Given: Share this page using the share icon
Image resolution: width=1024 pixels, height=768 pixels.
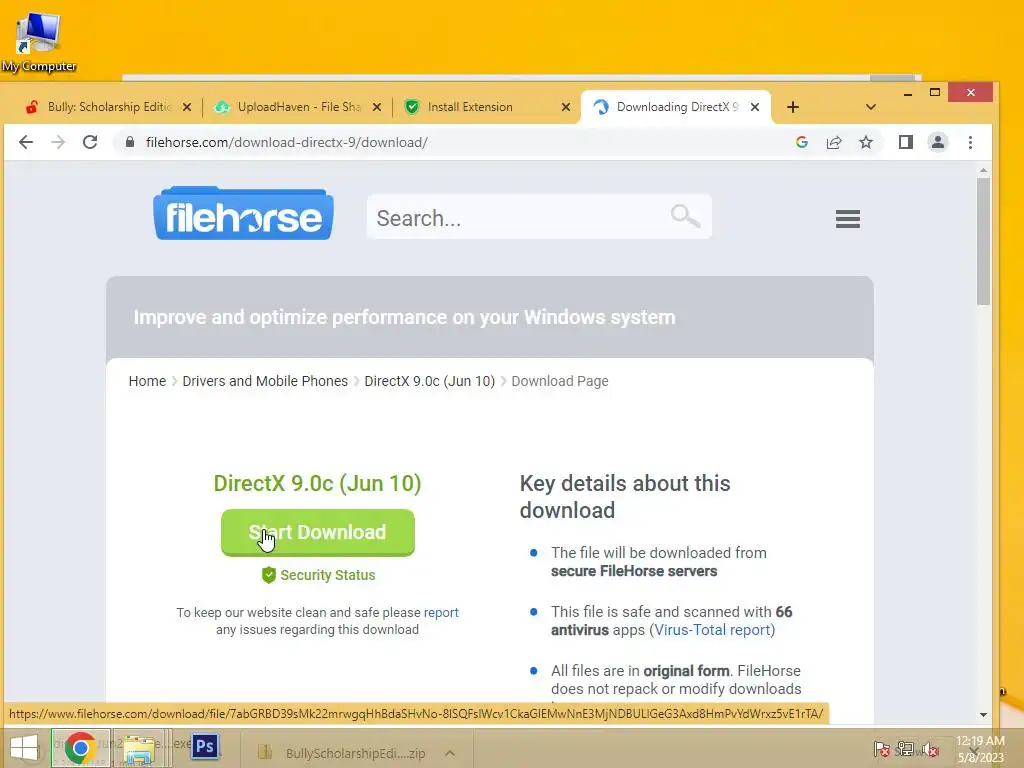Looking at the screenshot, I should tap(834, 142).
